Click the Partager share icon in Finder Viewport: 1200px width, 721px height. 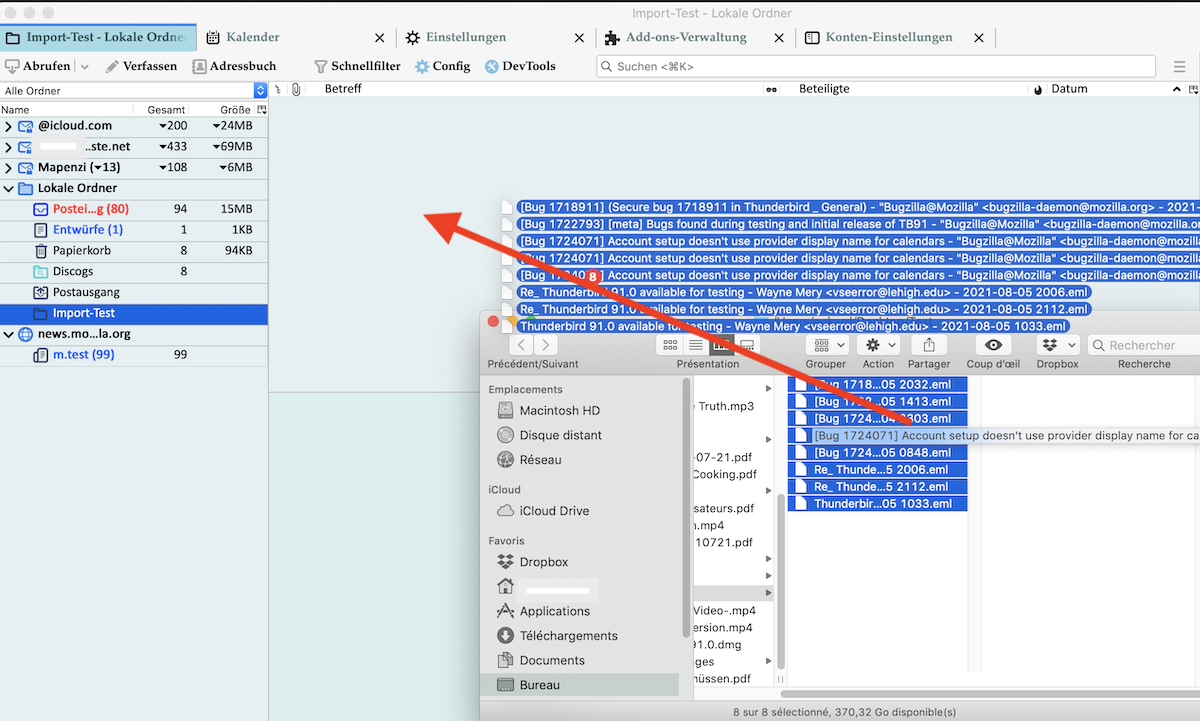929,345
